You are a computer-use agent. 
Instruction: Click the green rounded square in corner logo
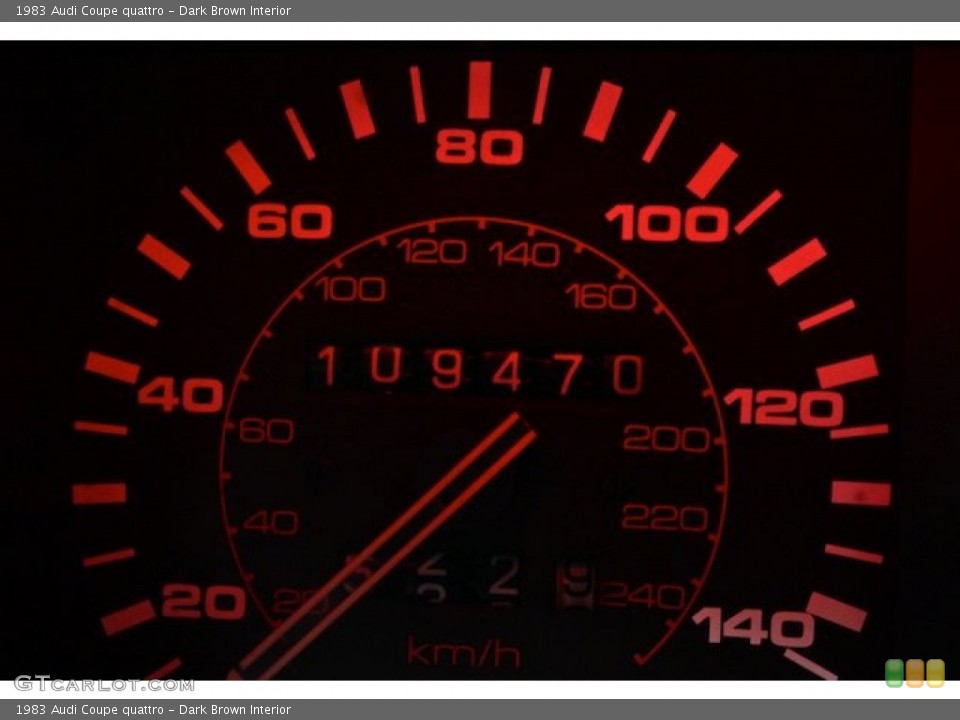click(894, 673)
